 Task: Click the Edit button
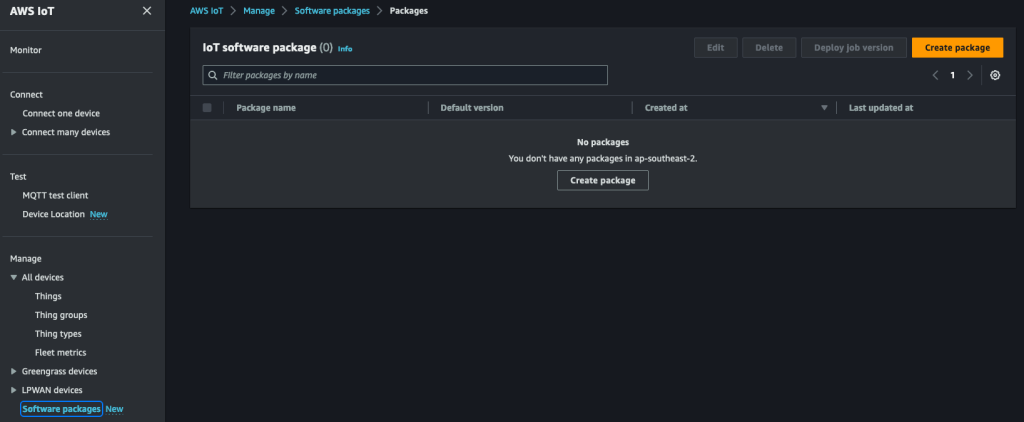pyautogui.click(x=716, y=48)
